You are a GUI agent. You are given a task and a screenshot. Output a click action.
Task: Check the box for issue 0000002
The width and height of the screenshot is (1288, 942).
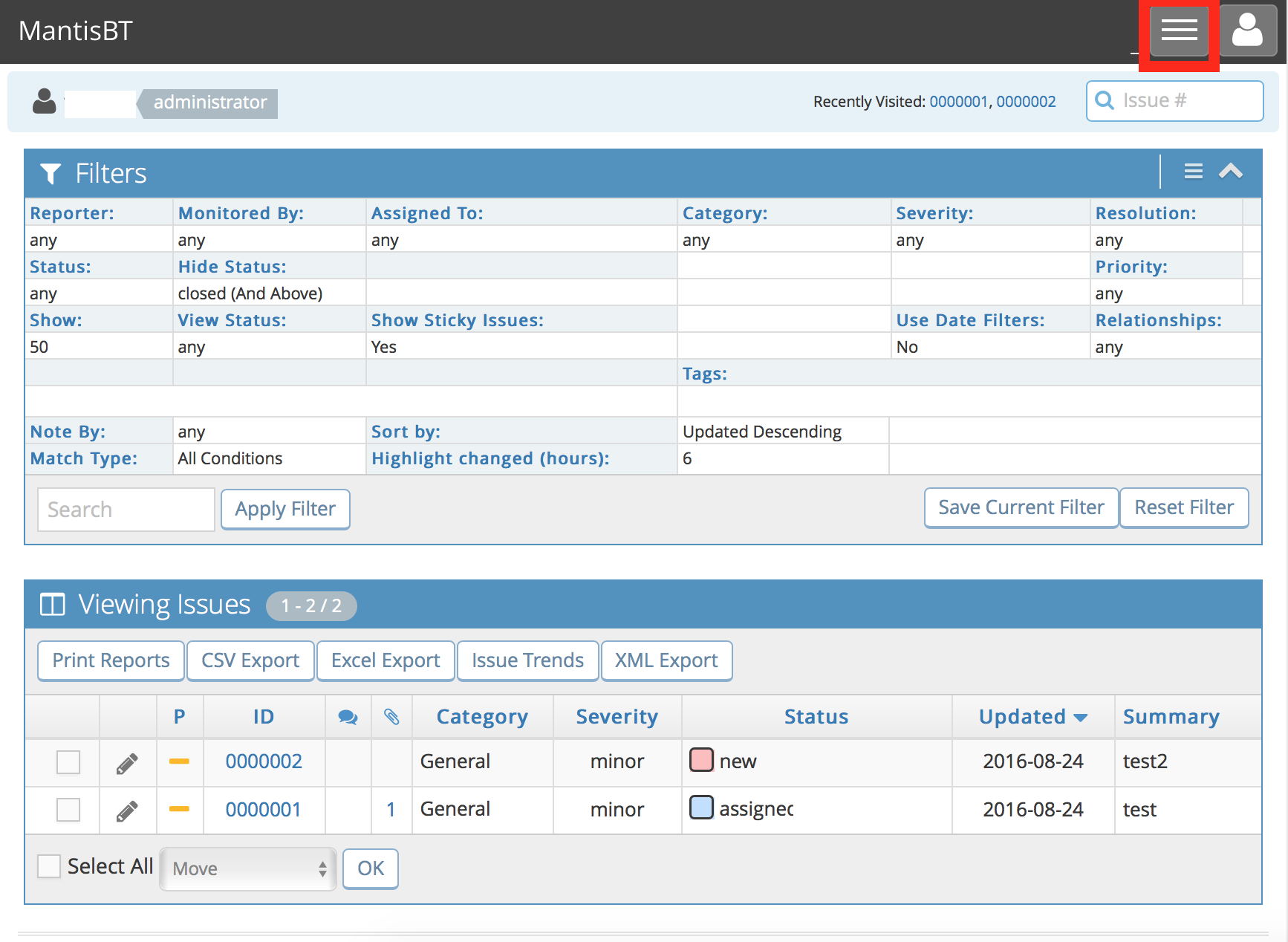(x=68, y=762)
